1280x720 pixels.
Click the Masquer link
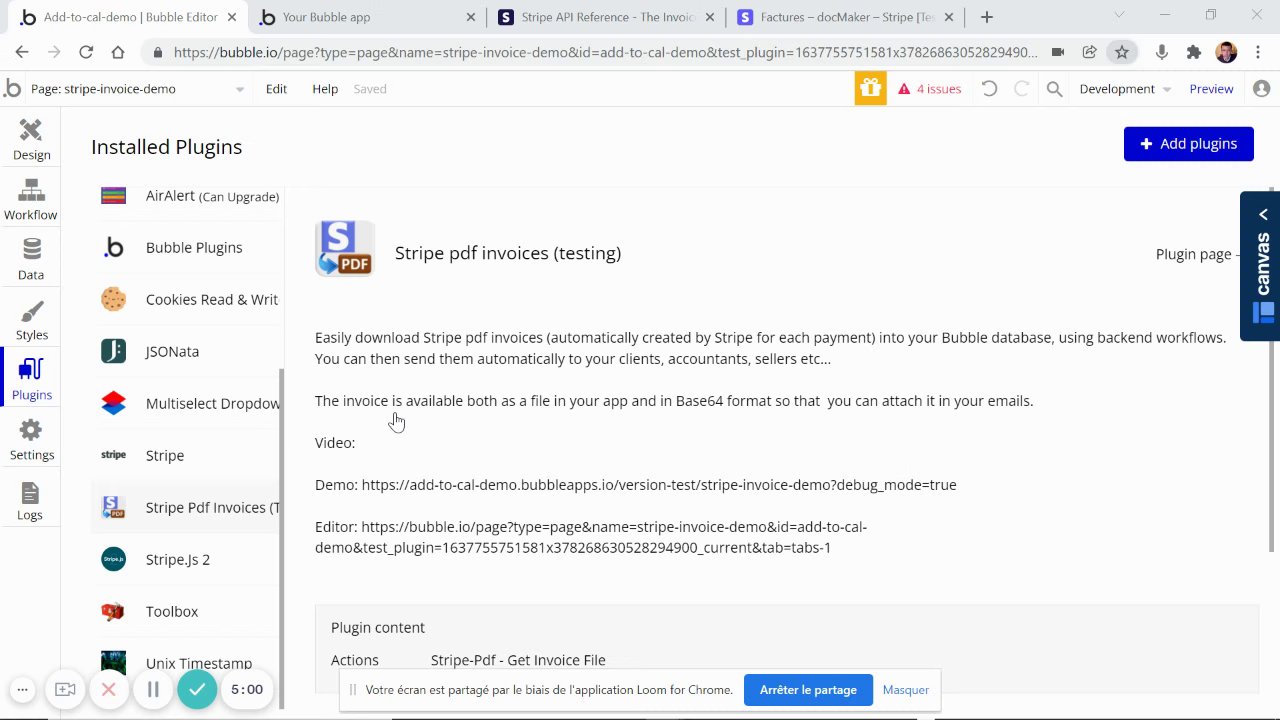click(905, 690)
